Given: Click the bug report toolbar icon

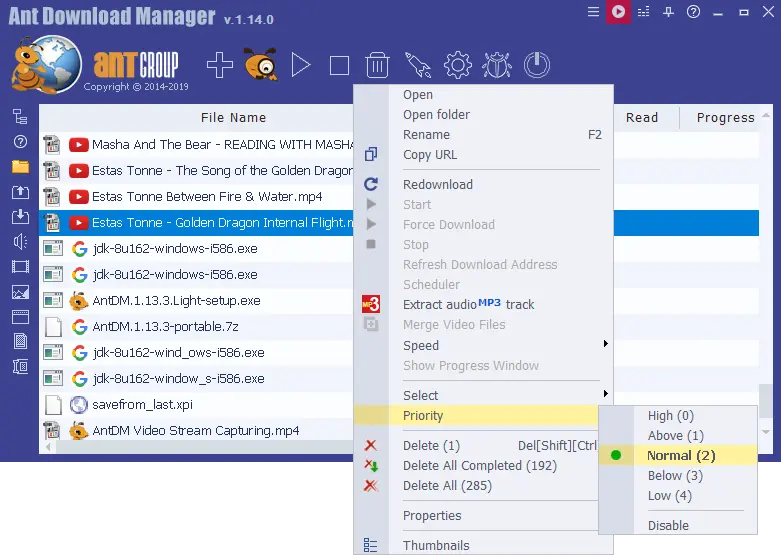Looking at the screenshot, I should point(497,65).
